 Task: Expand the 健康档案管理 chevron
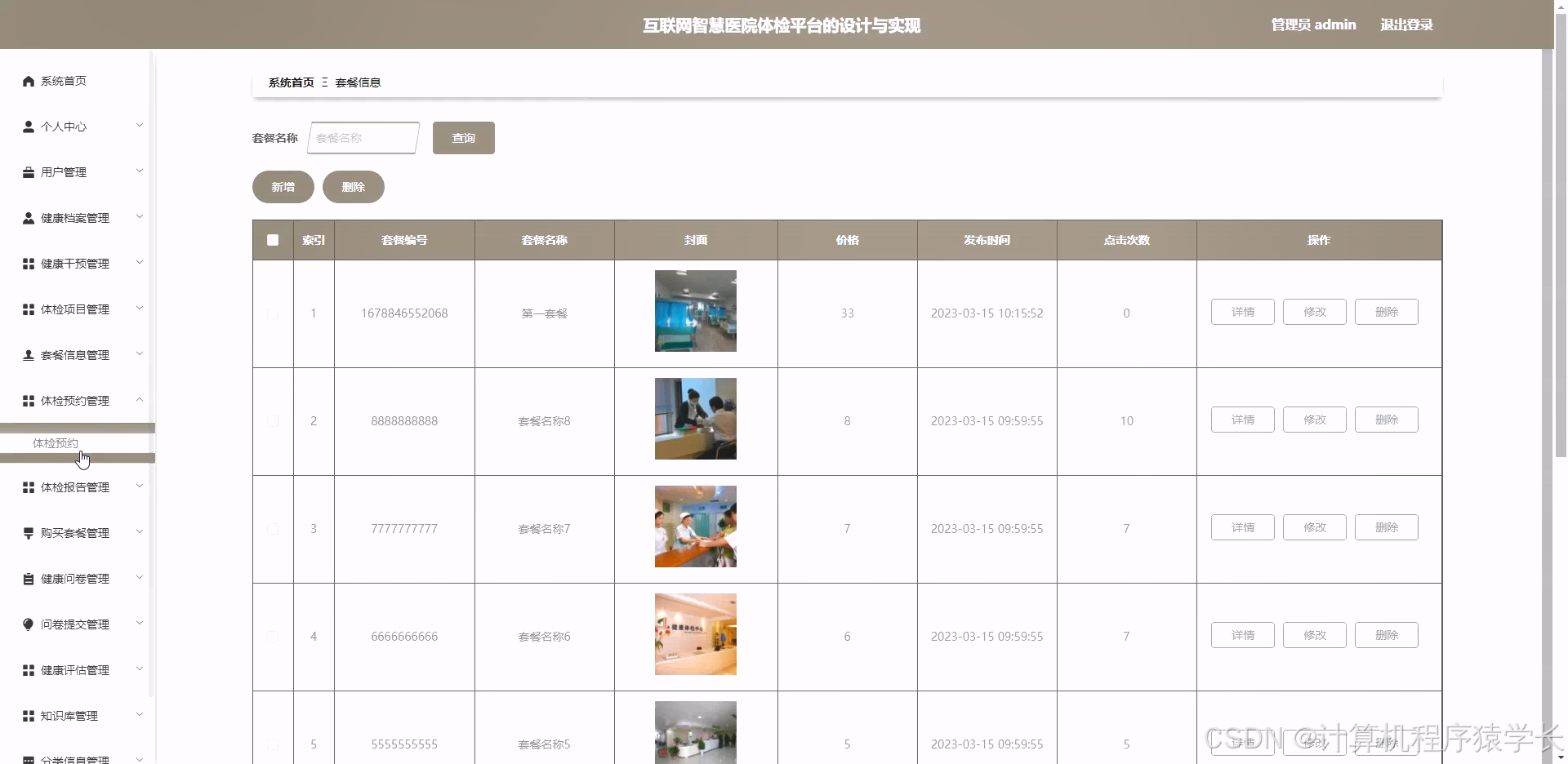tap(140, 216)
